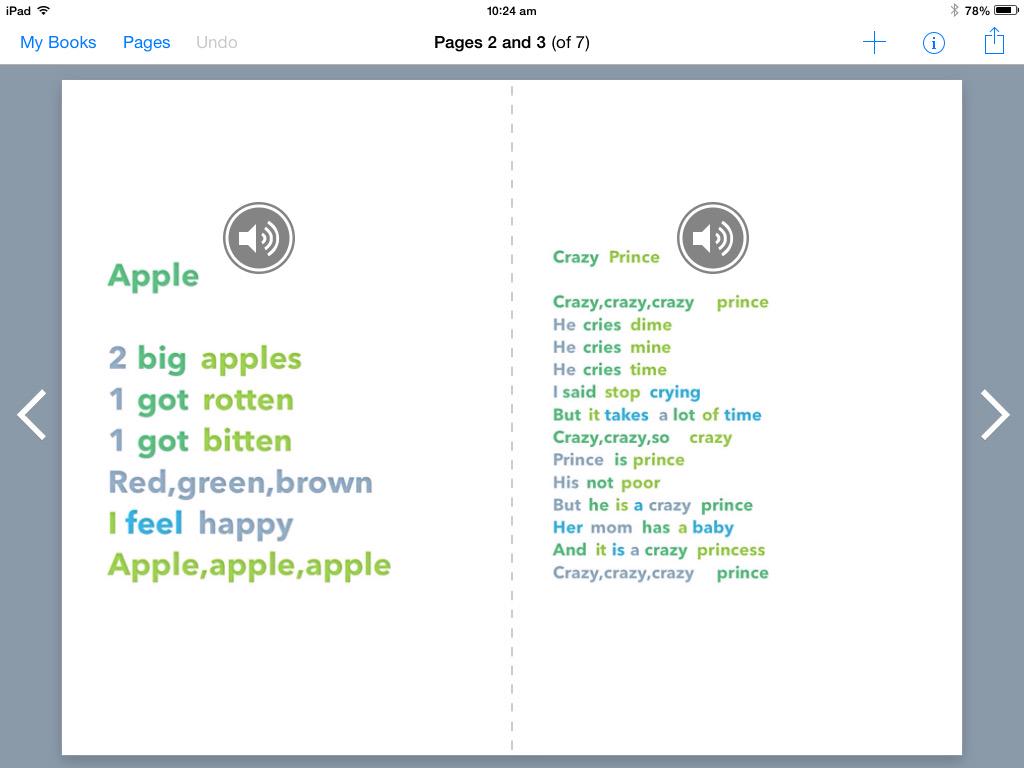Open the share menu

pos(993,42)
